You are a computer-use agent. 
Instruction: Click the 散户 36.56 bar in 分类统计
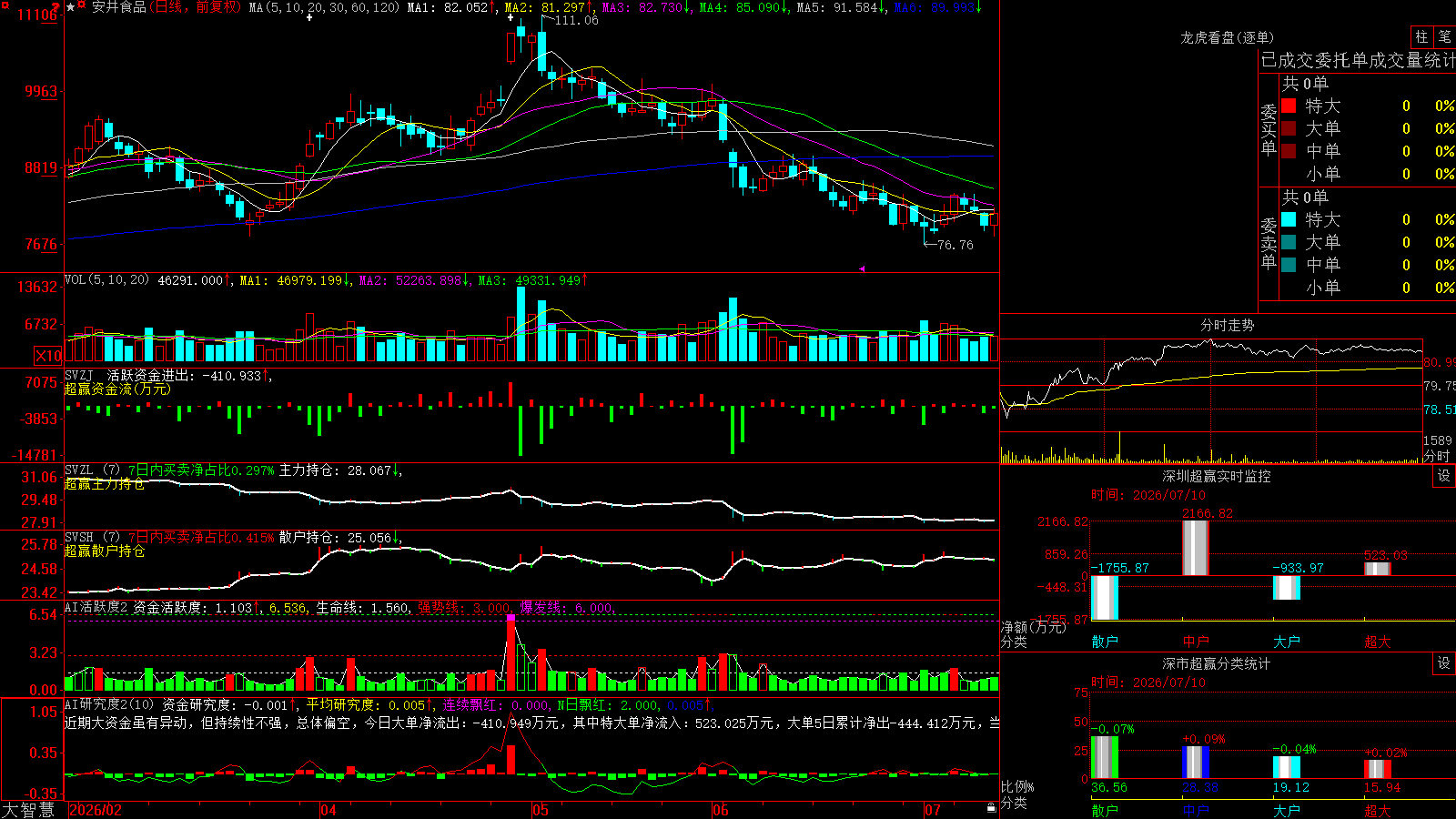tap(1105, 757)
